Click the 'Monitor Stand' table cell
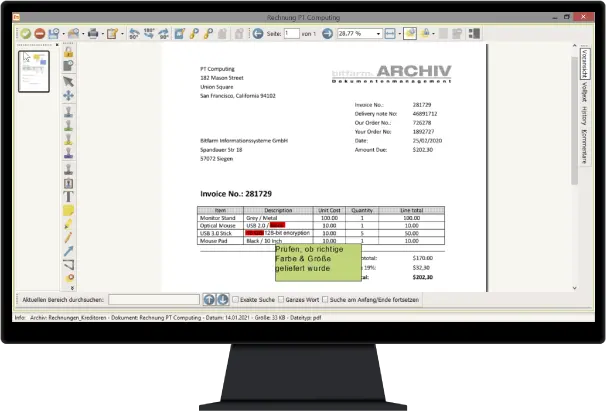This screenshot has width=606, height=411. 218,218
